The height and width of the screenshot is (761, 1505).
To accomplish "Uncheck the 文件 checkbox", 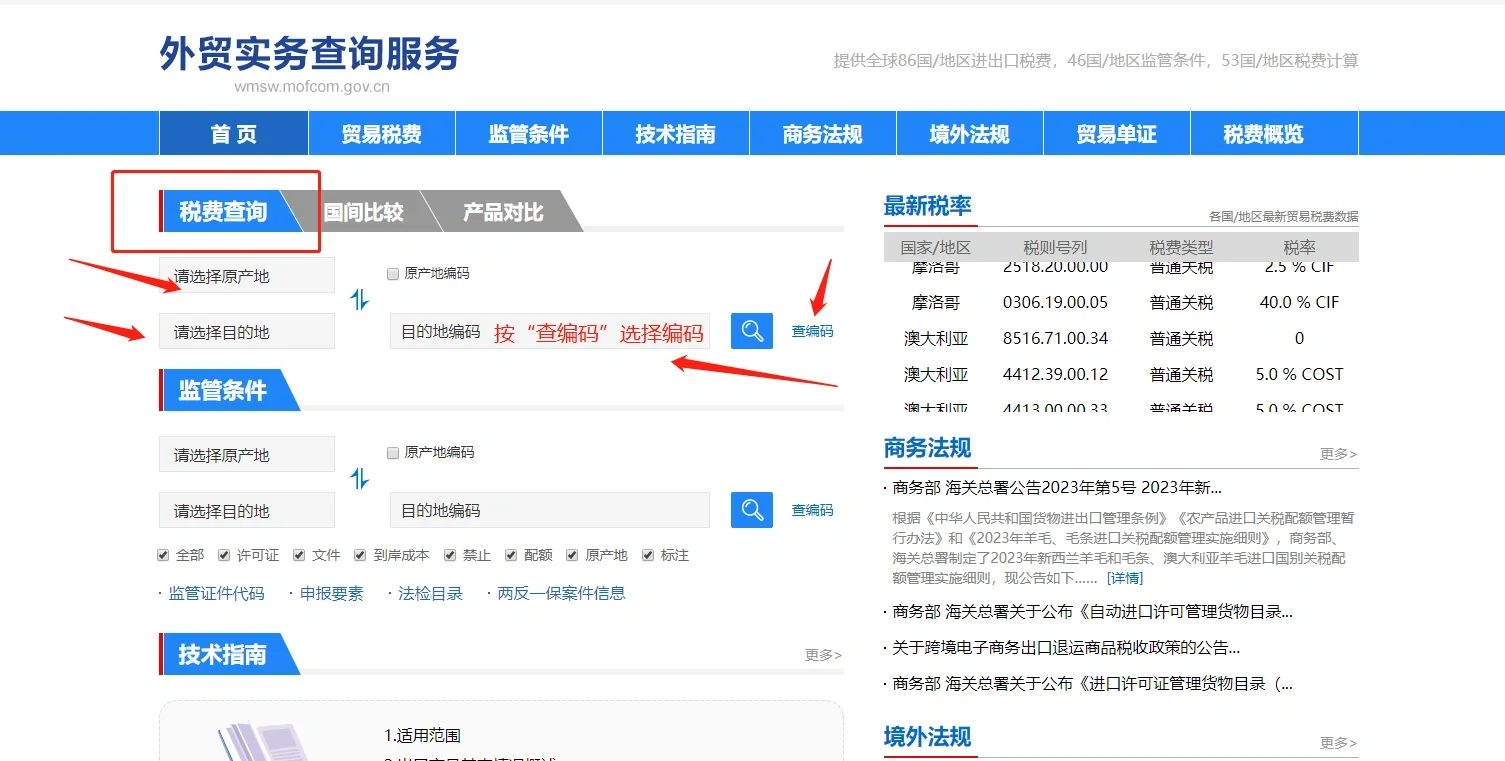I will coord(299,555).
